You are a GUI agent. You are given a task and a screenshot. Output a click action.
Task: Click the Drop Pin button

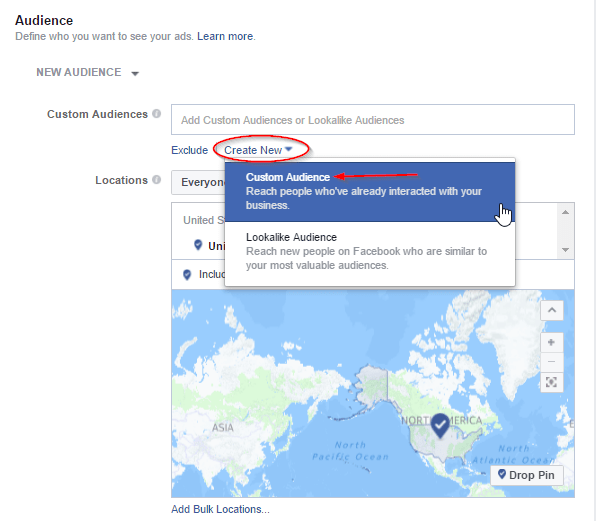(x=527, y=475)
